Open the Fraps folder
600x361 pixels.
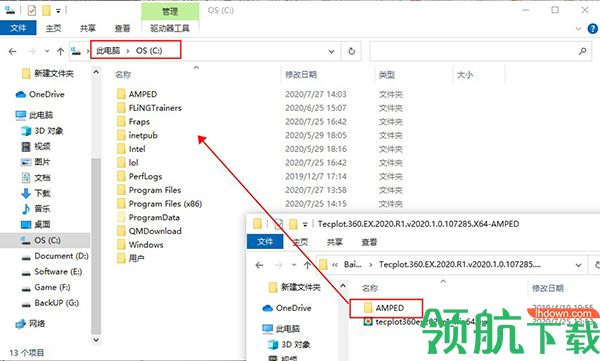(x=134, y=122)
